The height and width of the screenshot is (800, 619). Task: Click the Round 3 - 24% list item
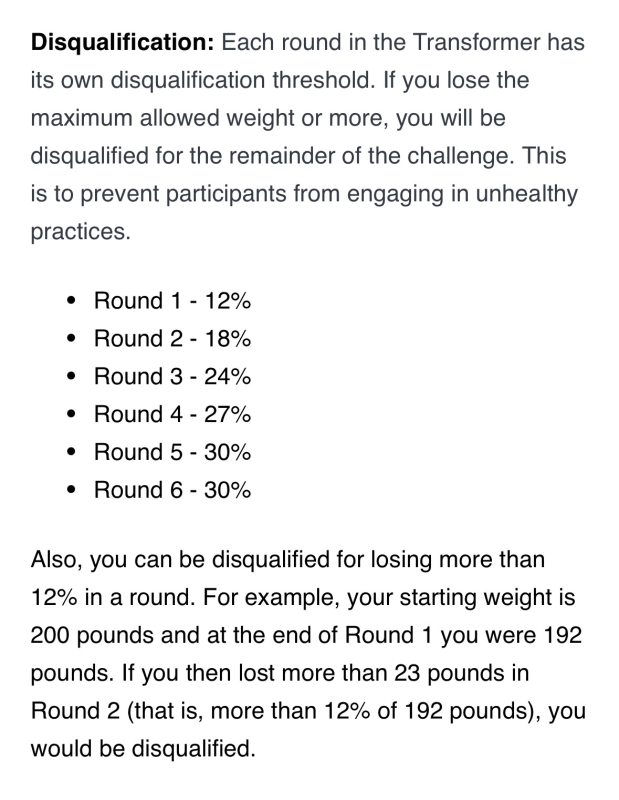click(171, 377)
